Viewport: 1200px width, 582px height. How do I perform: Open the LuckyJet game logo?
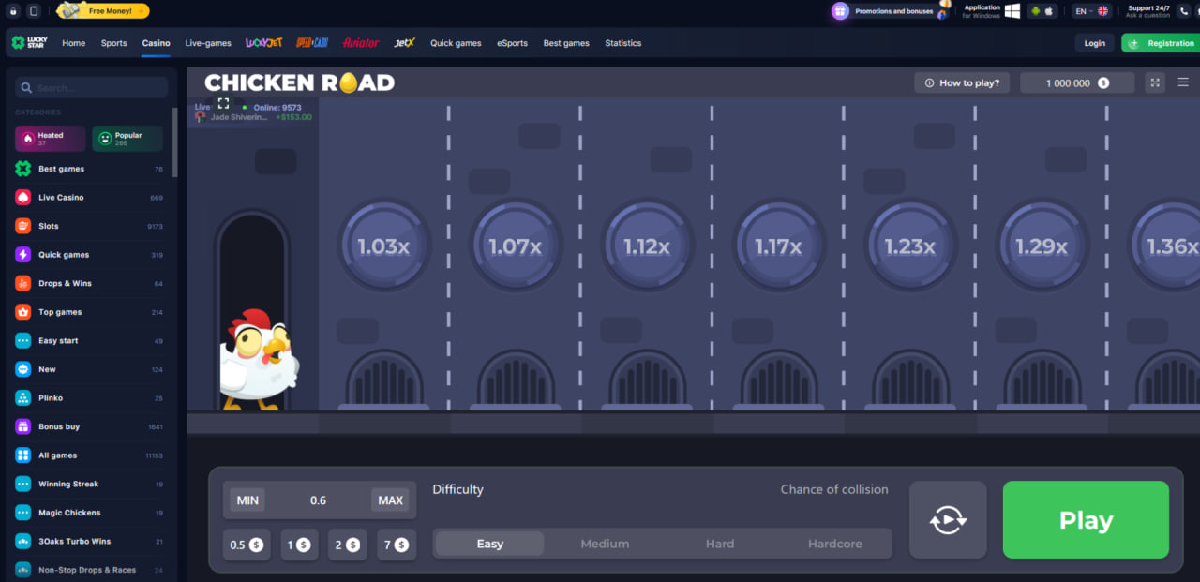[264, 43]
